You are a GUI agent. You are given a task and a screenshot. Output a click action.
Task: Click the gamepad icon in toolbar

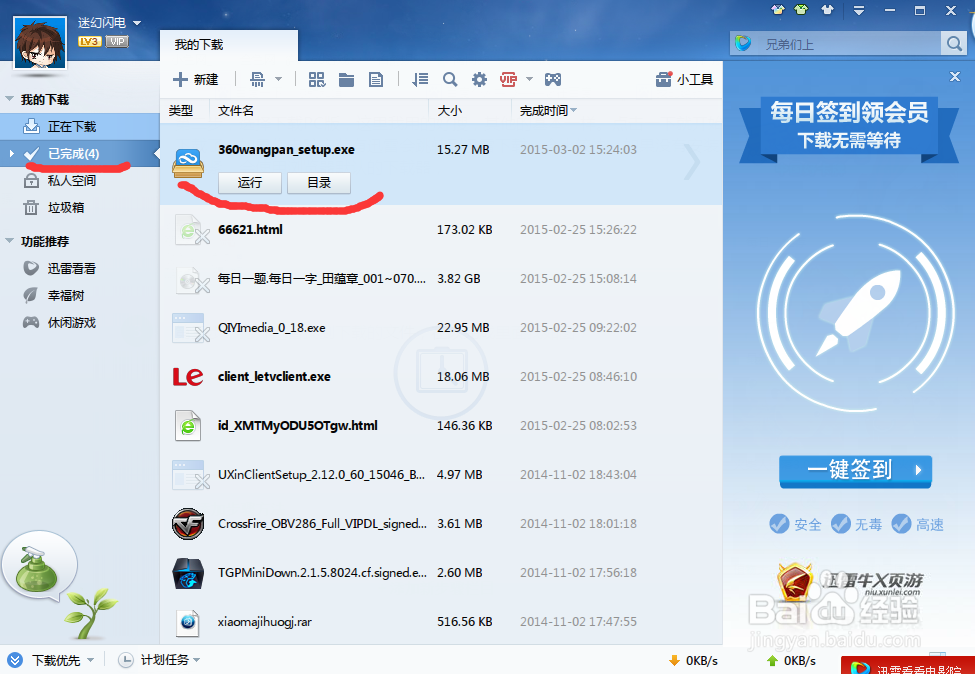click(553, 80)
